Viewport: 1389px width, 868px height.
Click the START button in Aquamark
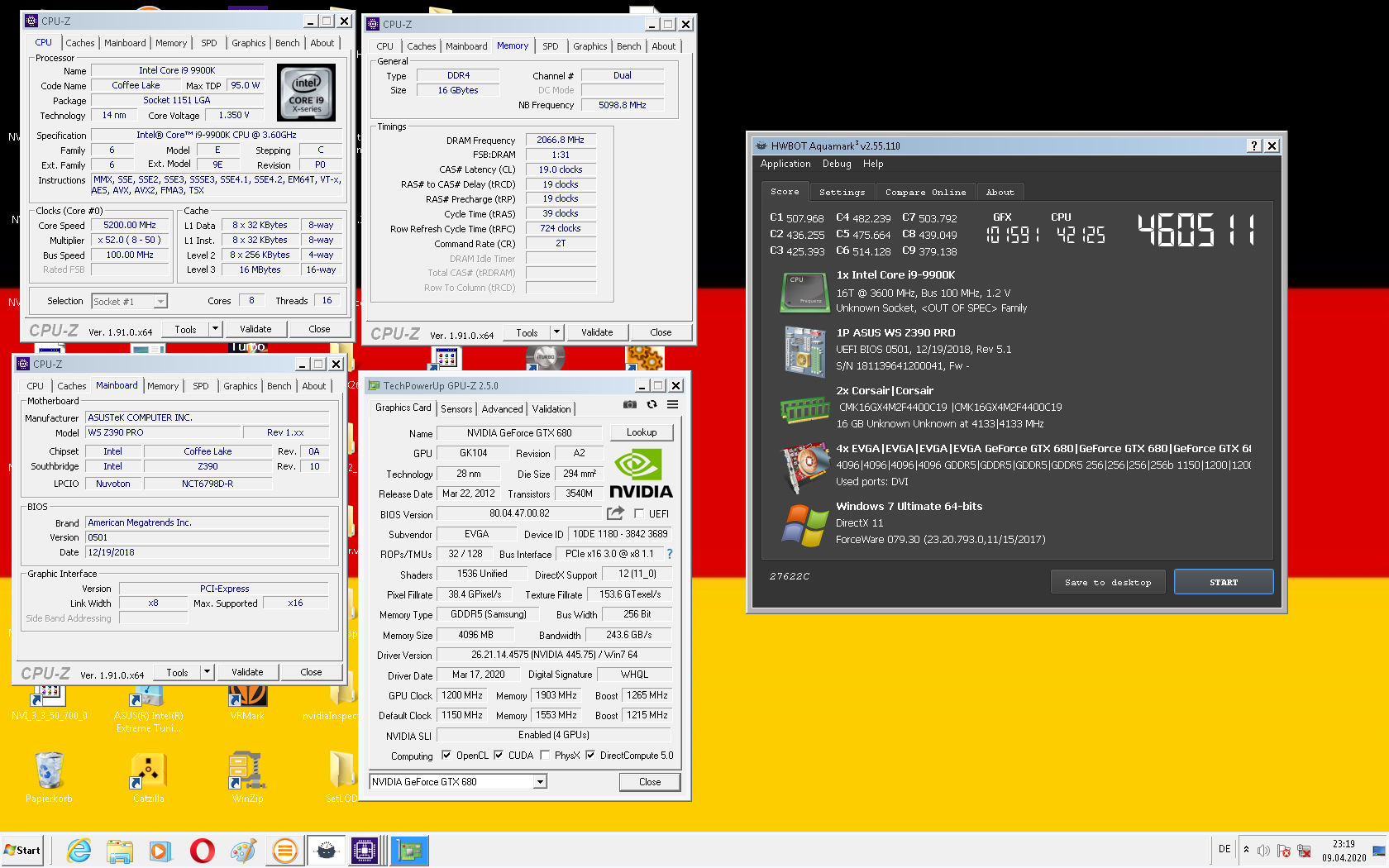click(x=1224, y=582)
